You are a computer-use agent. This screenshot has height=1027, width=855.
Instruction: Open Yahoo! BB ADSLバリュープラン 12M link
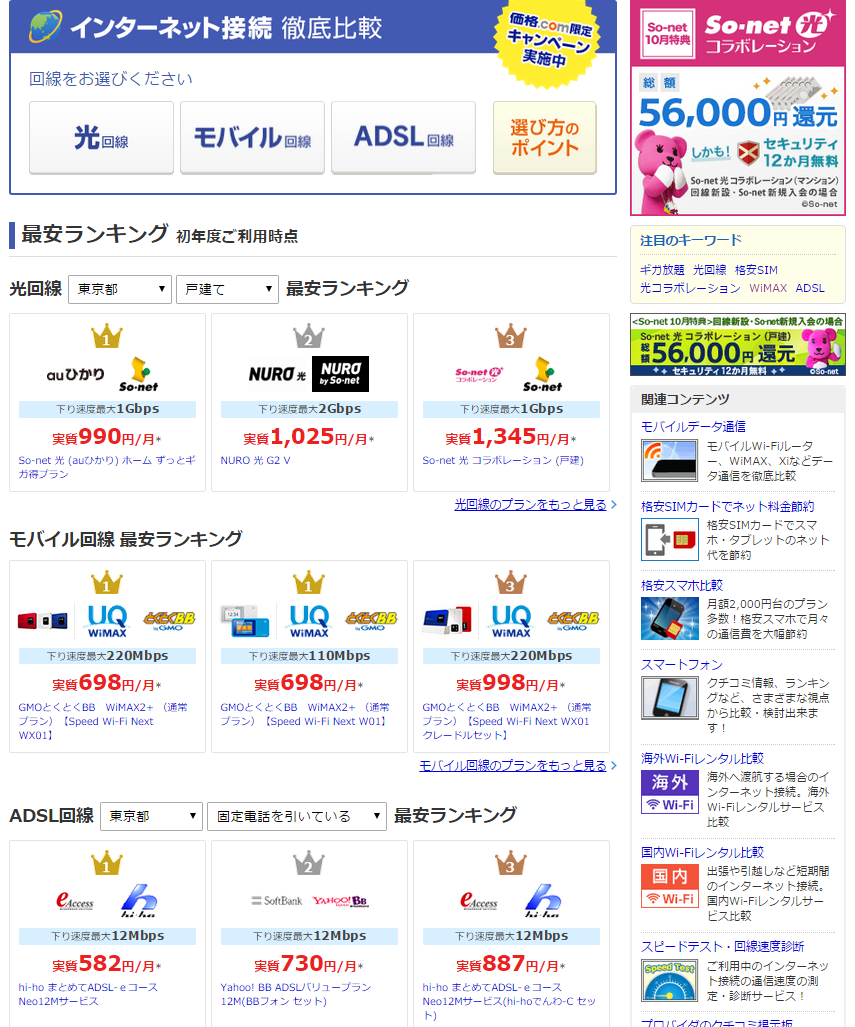[x=296, y=994]
